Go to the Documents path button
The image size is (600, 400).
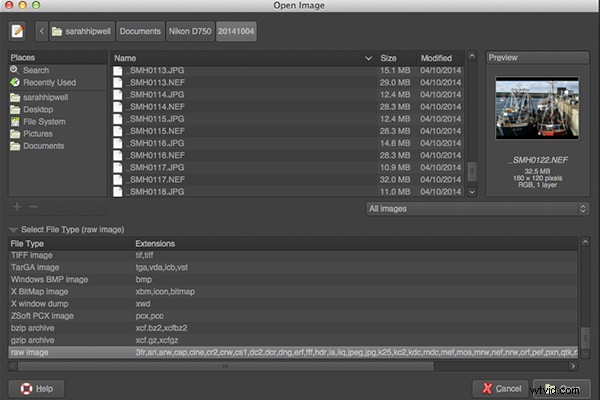pos(140,31)
